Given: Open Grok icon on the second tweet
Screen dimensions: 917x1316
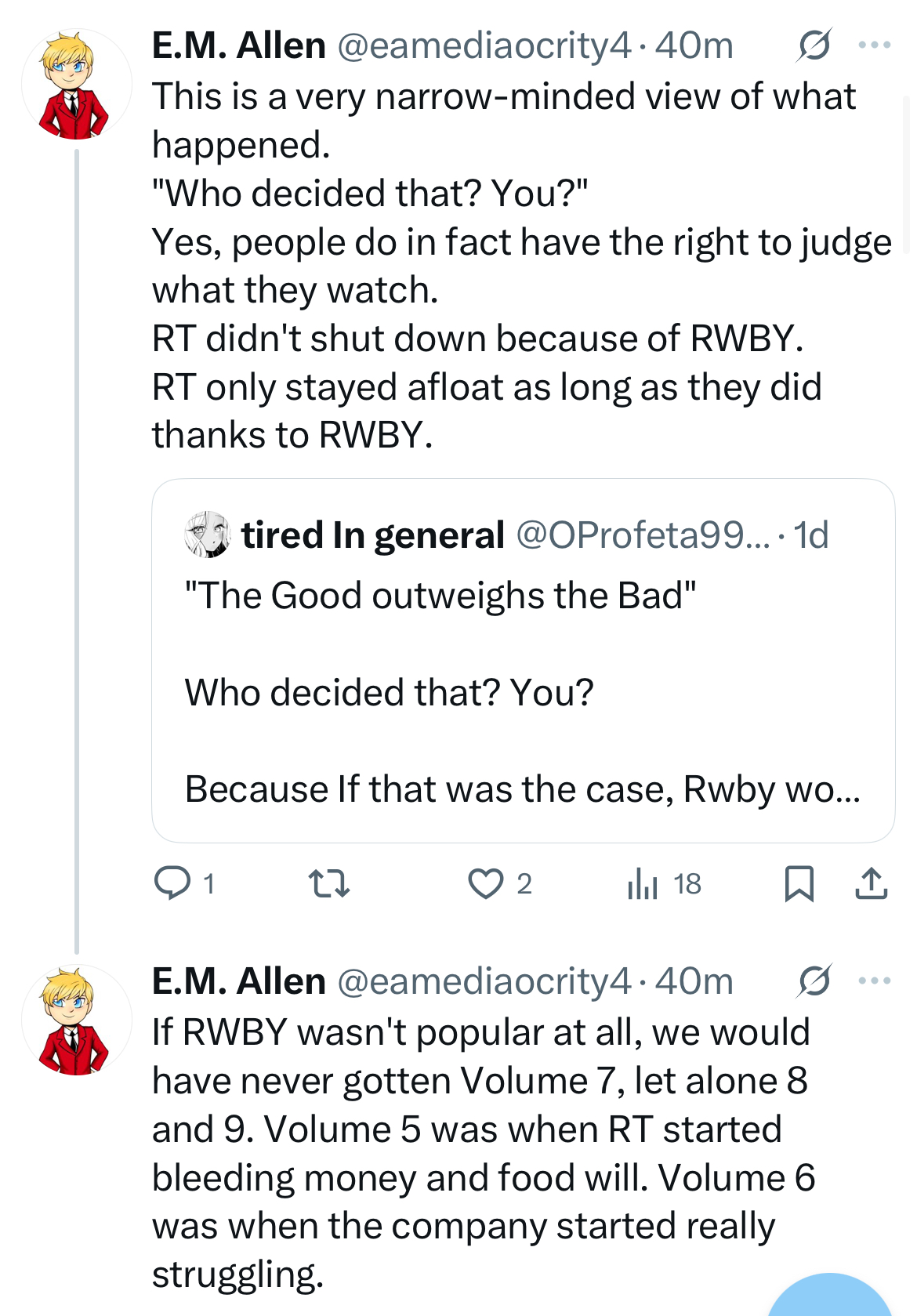Looking at the screenshot, I should pos(814,981).
